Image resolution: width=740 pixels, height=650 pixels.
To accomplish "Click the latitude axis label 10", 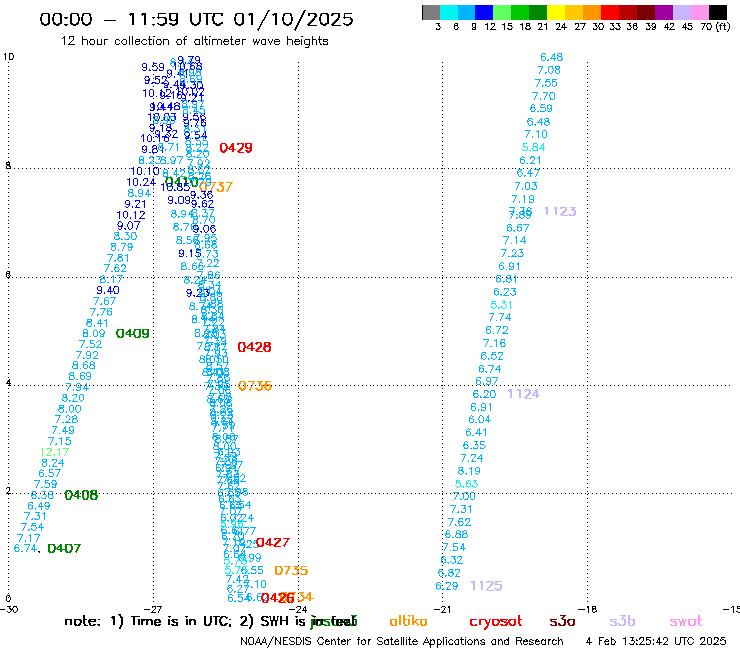I will coord(8,57).
